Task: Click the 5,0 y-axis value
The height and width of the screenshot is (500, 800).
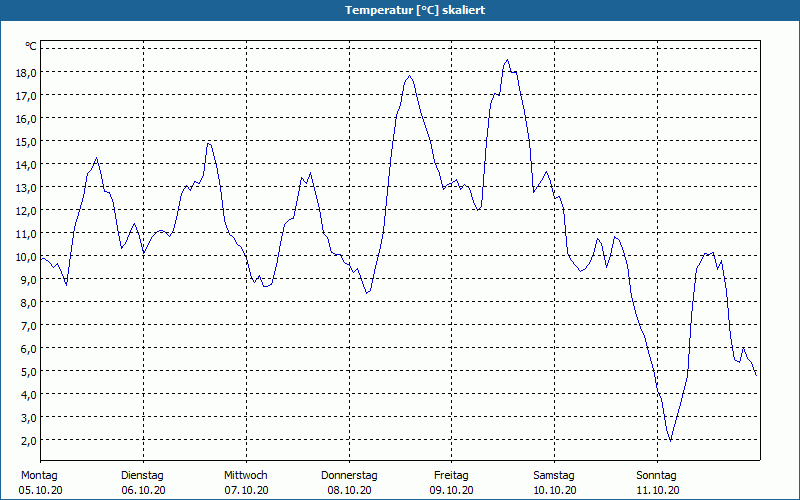Action: pyautogui.click(x=29, y=371)
